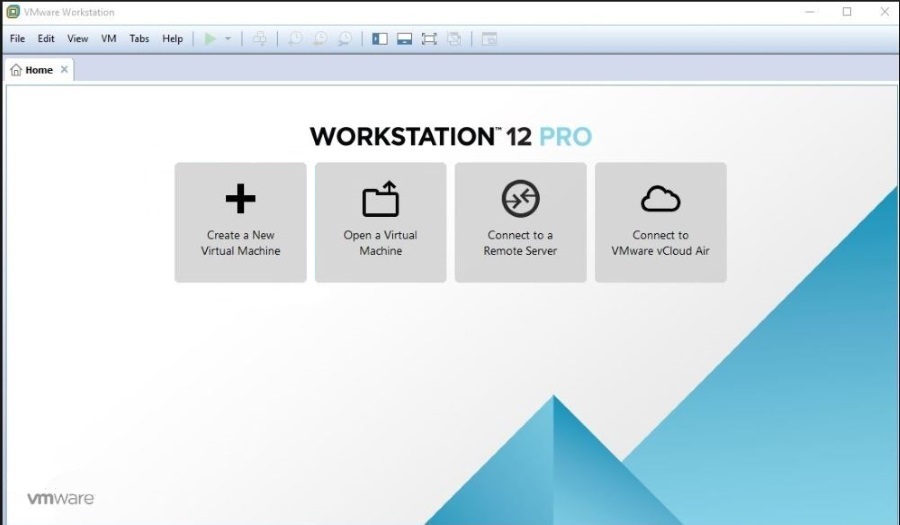Click Create a New Virtual Machine tile

240,223
